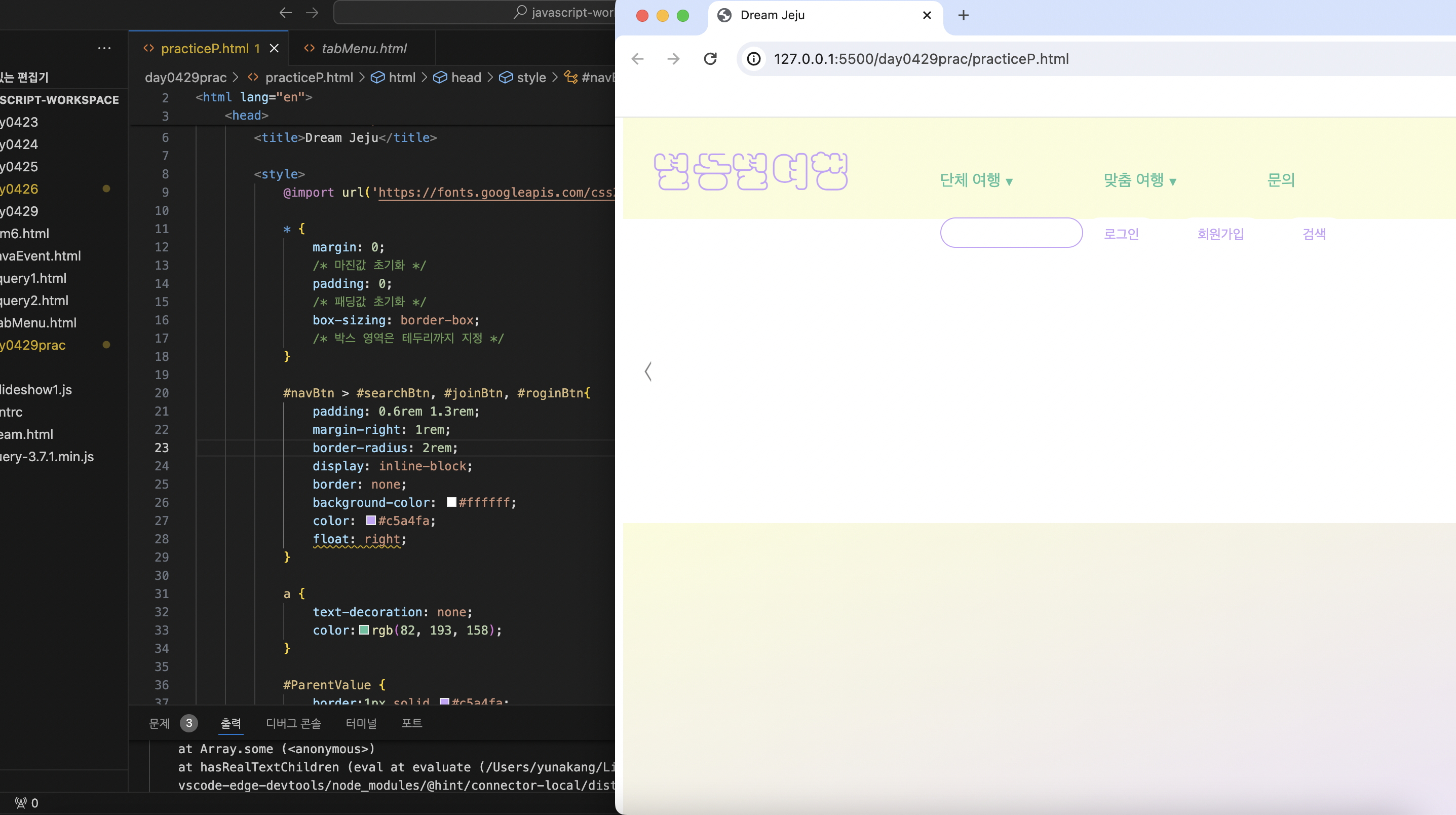This screenshot has height=815, width=1456.
Task: Click the VS Code back navigation arrow
Action: pyautogui.click(x=285, y=13)
